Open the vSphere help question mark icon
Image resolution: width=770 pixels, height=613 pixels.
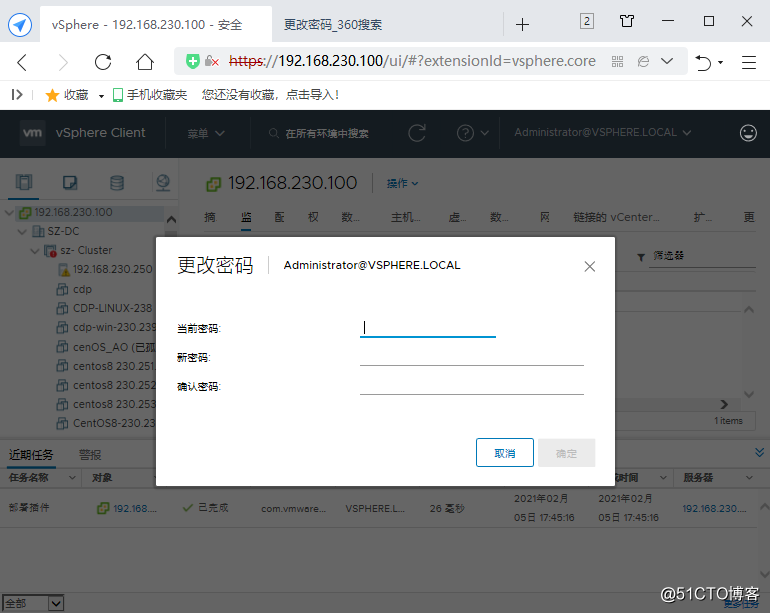(x=465, y=133)
